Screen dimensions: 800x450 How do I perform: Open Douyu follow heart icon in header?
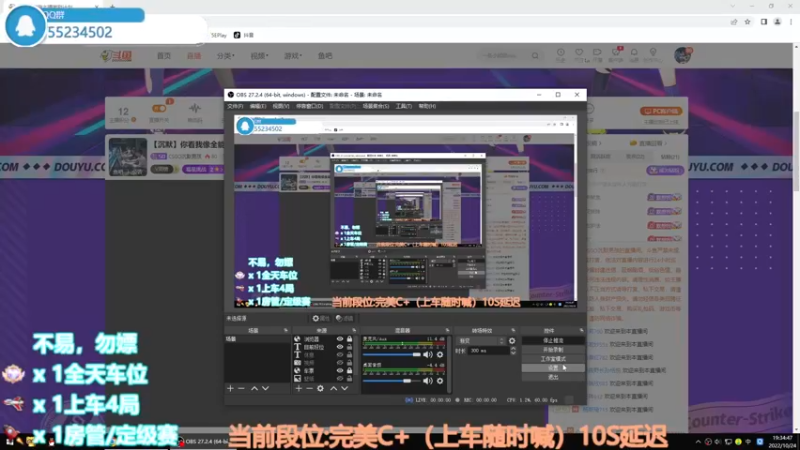(x=579, y=53)
